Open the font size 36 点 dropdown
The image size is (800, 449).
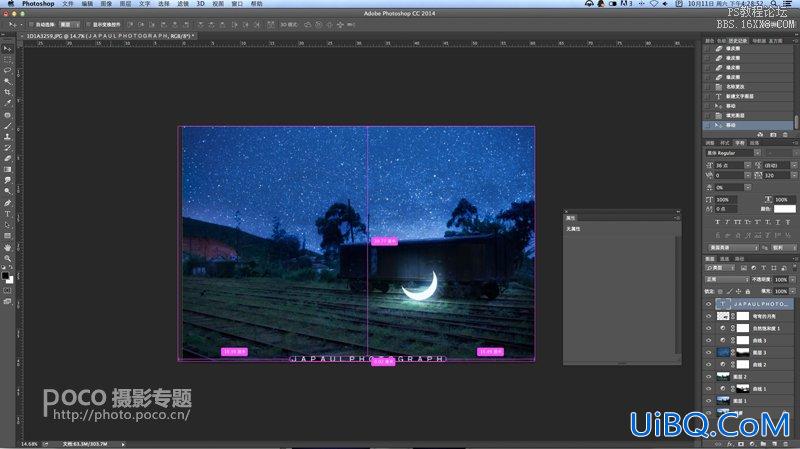click(x=747, y=165)
